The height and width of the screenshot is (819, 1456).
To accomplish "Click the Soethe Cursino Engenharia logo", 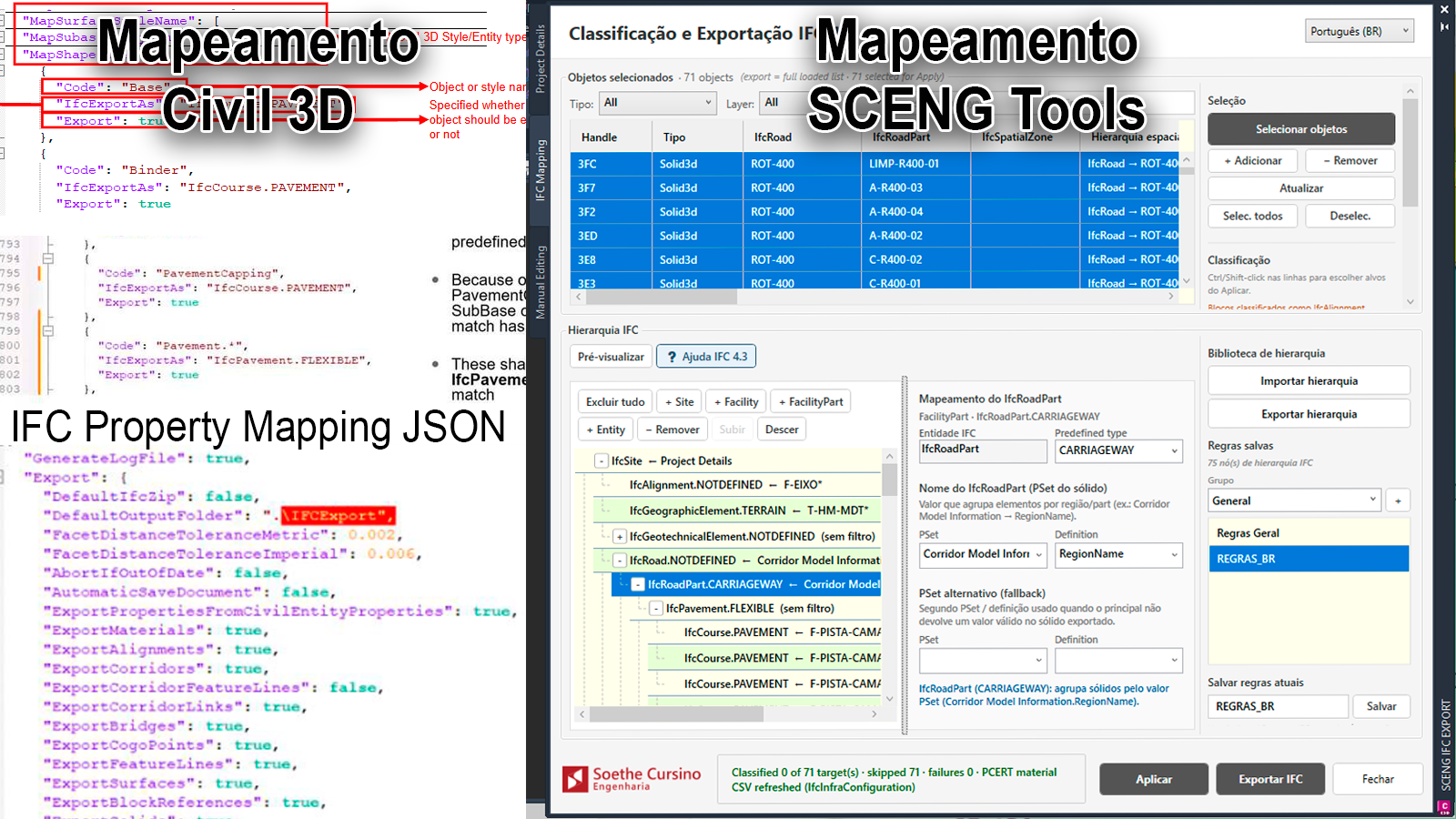I will coord(632,779).
